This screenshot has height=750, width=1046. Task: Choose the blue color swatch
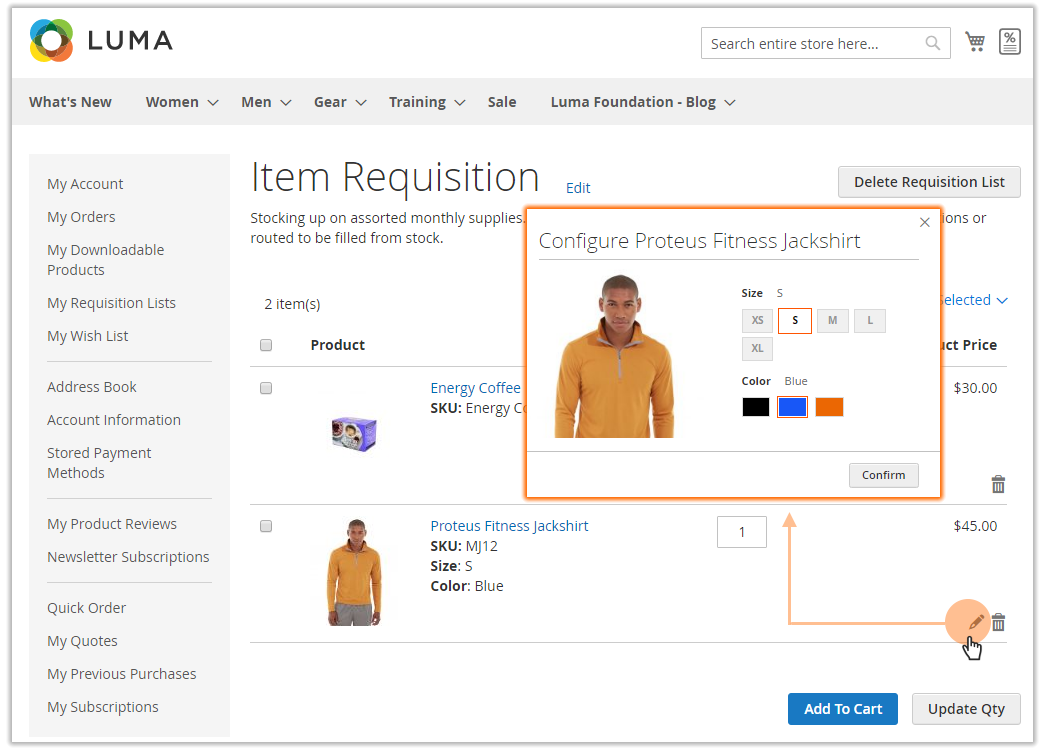coord(793,407)
